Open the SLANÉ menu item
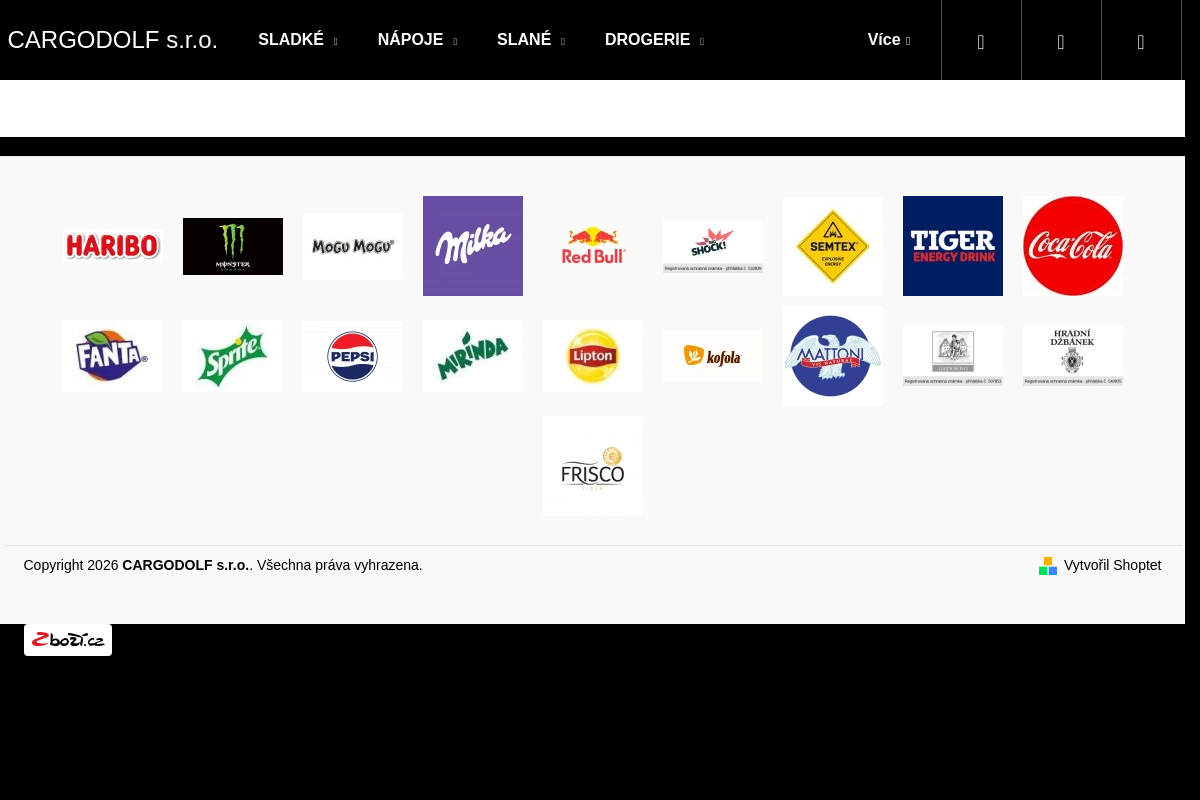1200x800 pixels. pos(531,40)
